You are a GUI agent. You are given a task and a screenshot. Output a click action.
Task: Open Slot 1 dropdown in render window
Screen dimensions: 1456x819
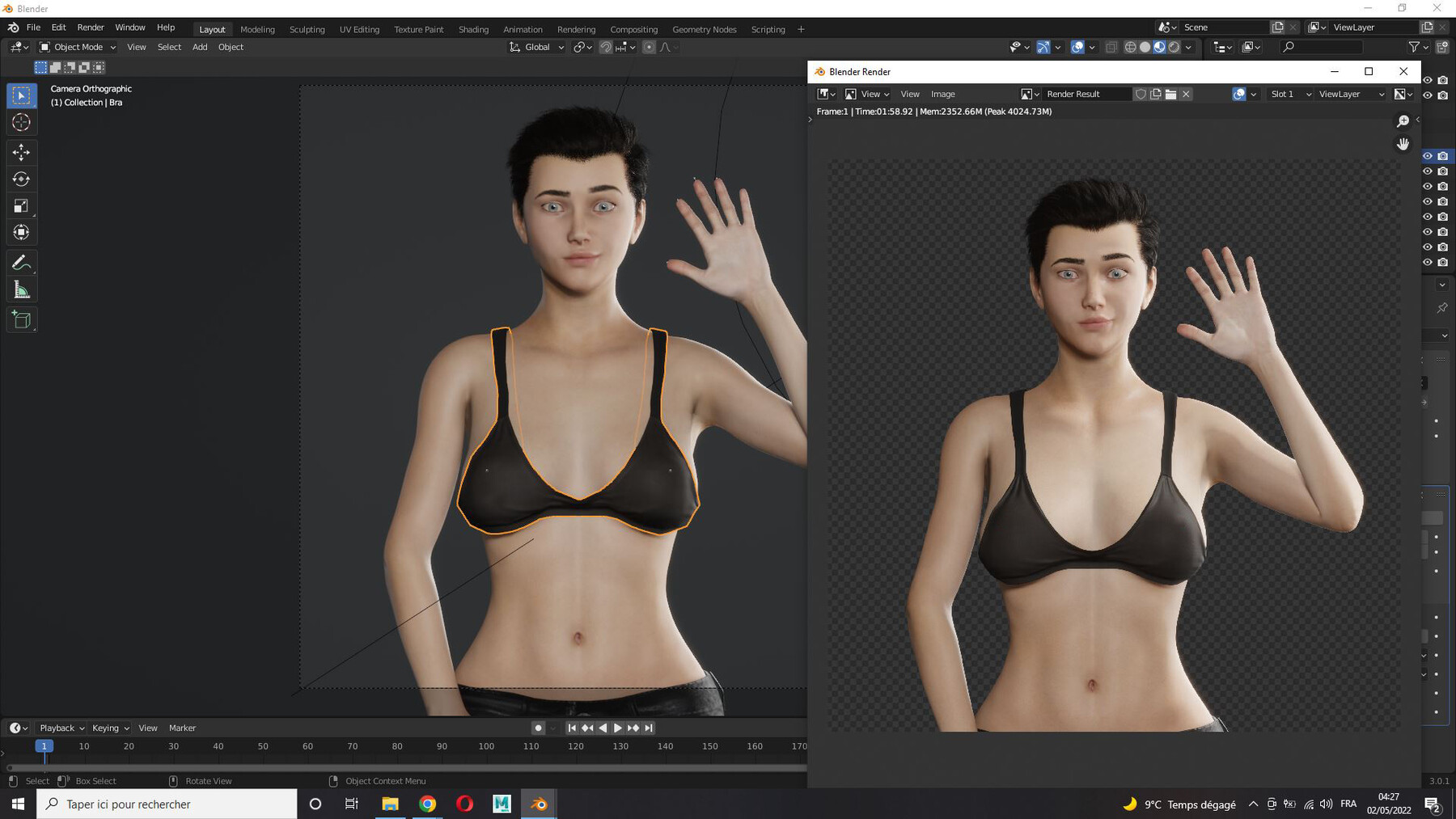1290,94
